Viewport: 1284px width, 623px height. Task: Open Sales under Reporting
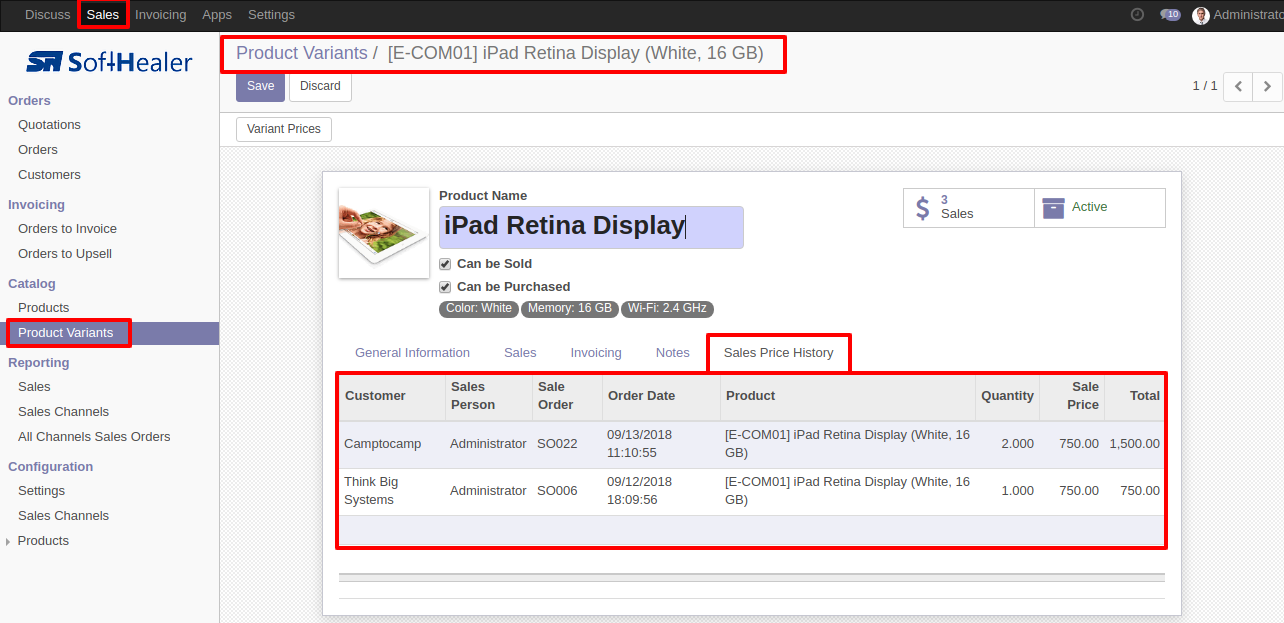pyautogui.click(x=34, y=387)
